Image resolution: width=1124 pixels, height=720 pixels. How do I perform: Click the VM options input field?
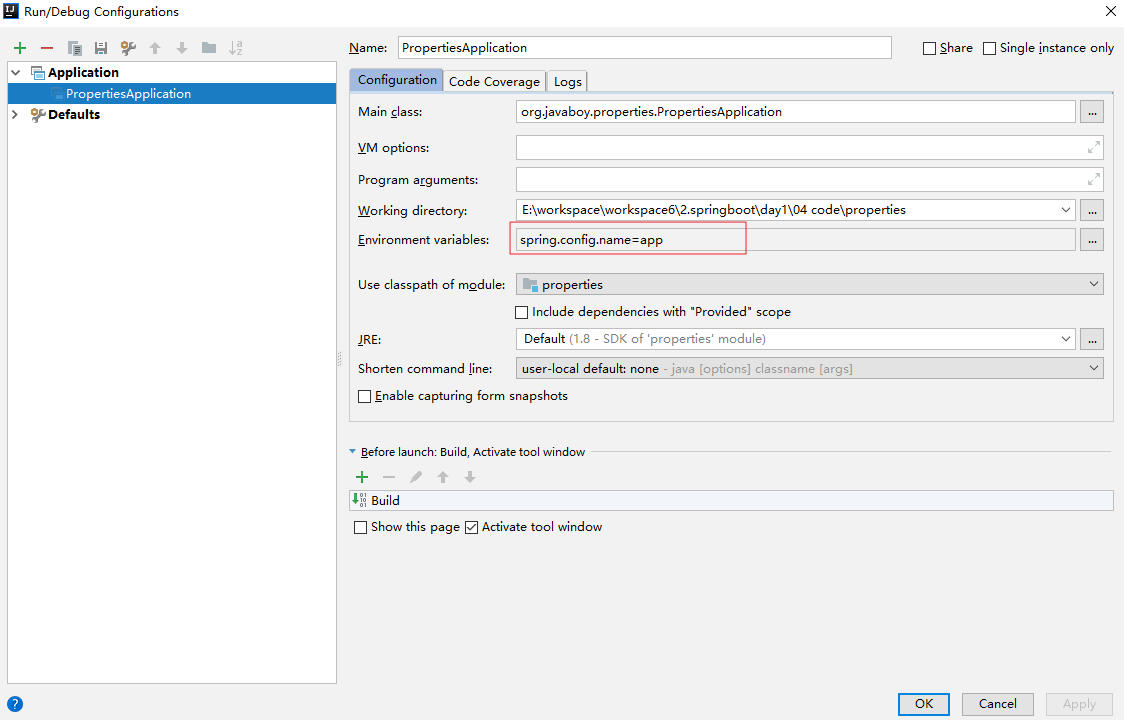click(800, 148)
